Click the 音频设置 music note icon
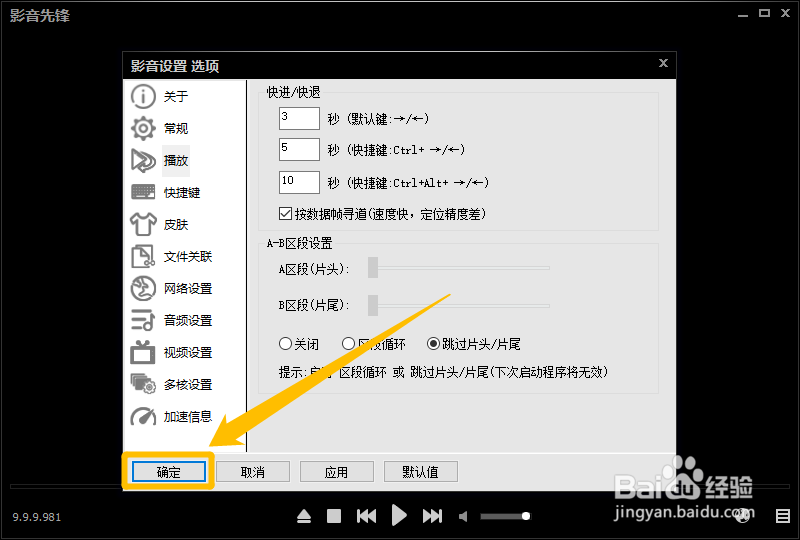The image size is (800, 540). coord(143,320)
